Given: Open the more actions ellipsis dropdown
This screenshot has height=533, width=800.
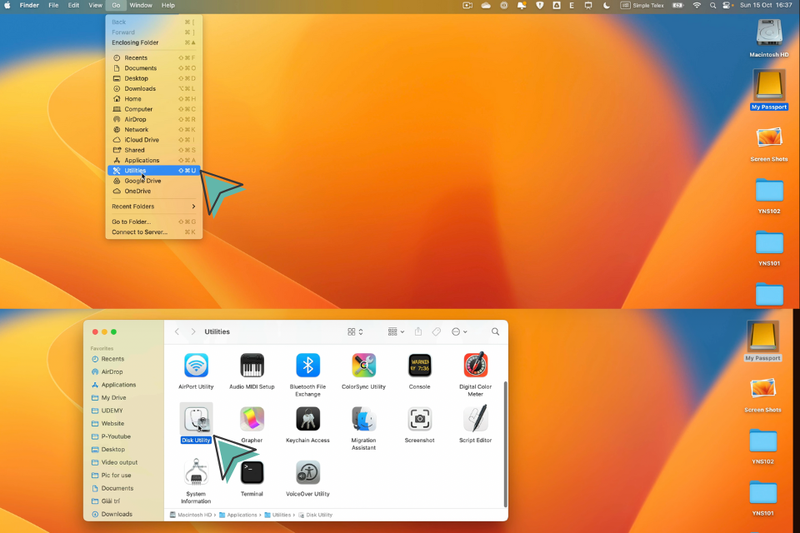Looking at the screenshot, I should tap(459, 332).
